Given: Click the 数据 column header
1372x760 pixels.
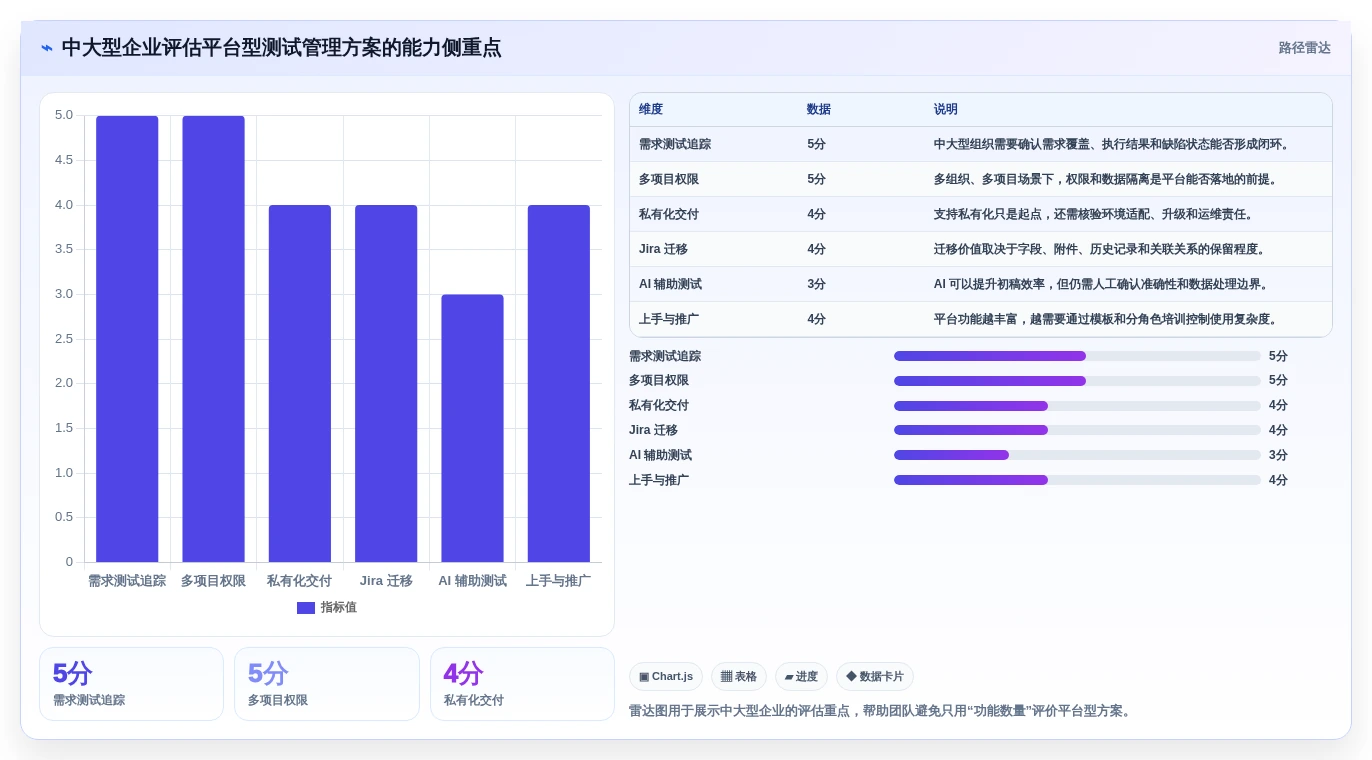Looking at the screenshot, I should tap(819, 110).
